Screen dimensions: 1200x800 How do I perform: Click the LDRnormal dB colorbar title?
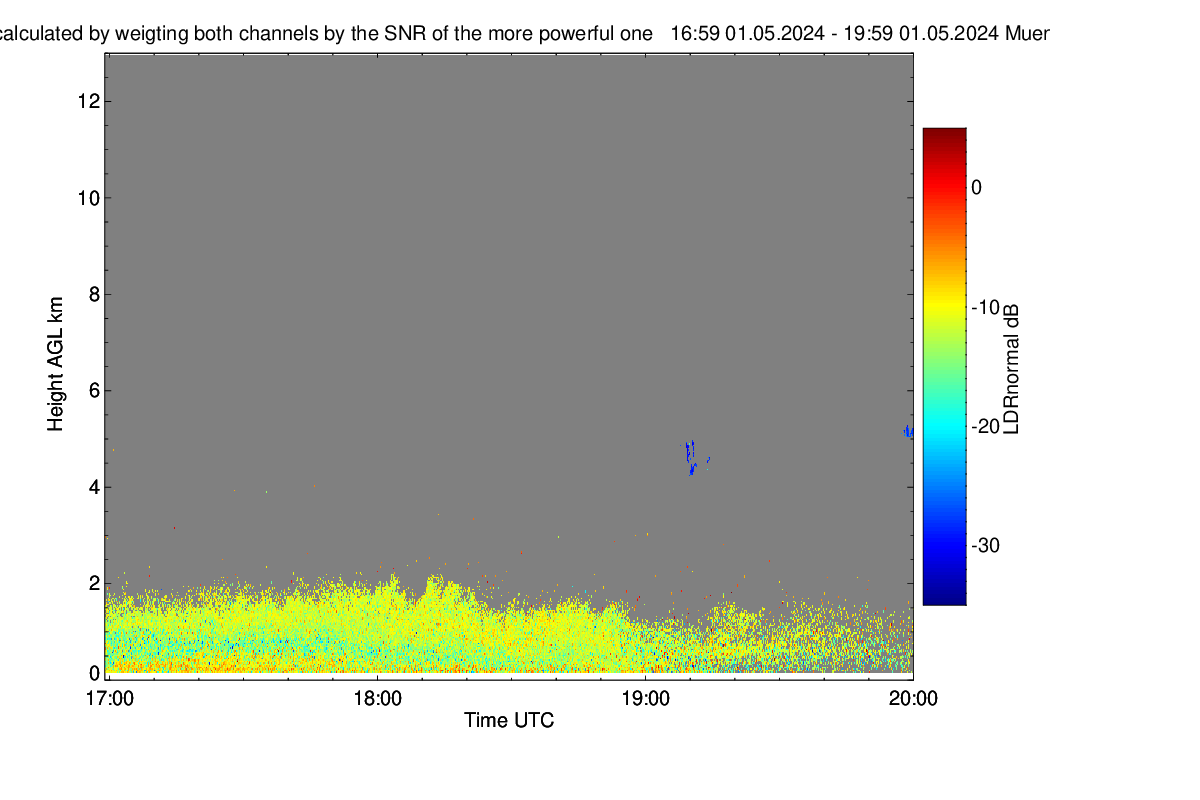click(1012, 366)
